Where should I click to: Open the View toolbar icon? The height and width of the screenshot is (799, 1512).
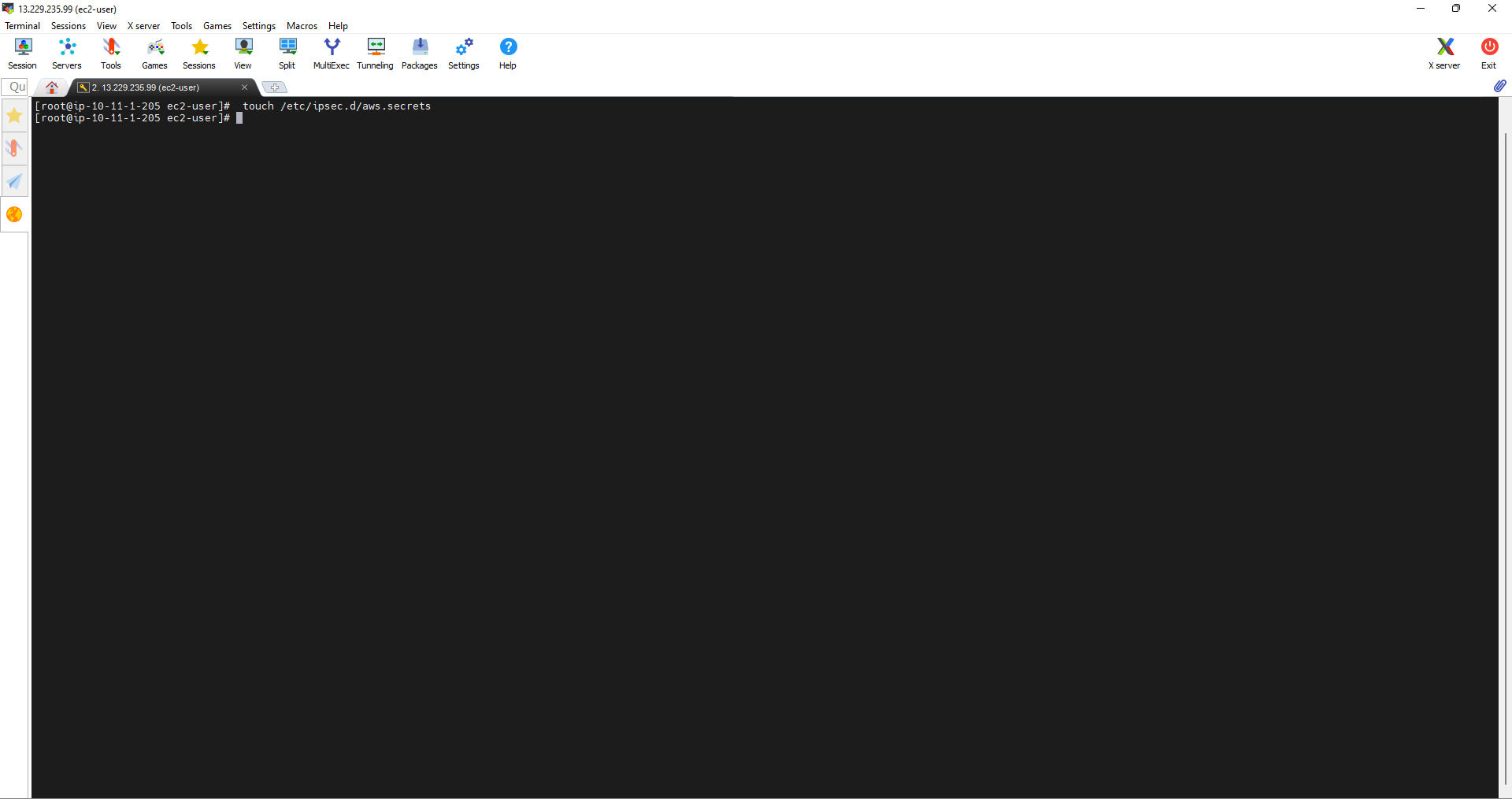tap(243, 54)
